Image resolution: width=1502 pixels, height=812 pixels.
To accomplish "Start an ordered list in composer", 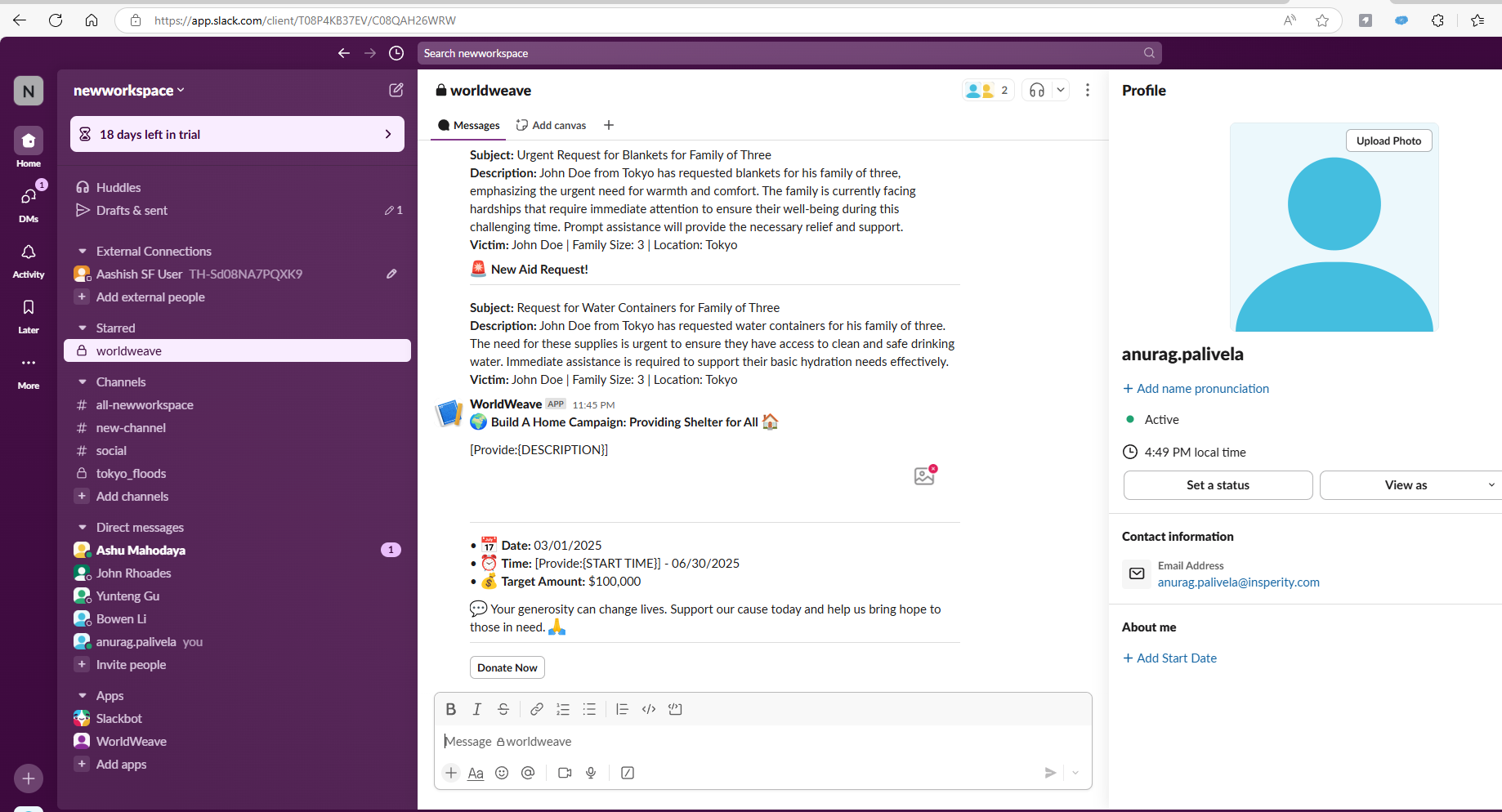I will [x=563, y=709].
